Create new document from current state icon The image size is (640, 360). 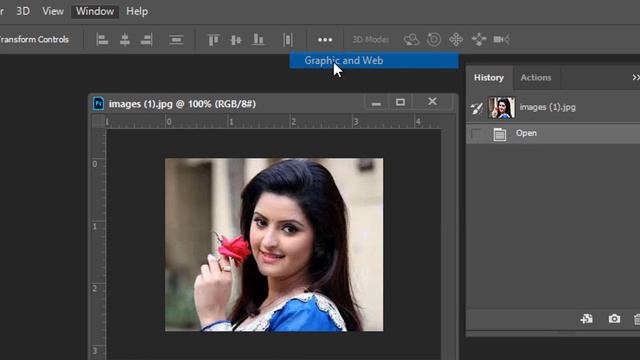[587, 319]
